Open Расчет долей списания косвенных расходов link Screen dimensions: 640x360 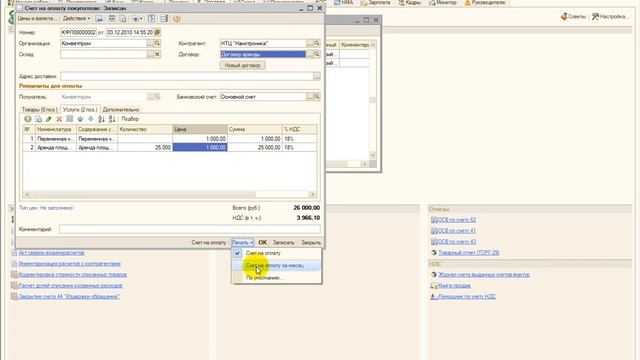click(71, 286)
